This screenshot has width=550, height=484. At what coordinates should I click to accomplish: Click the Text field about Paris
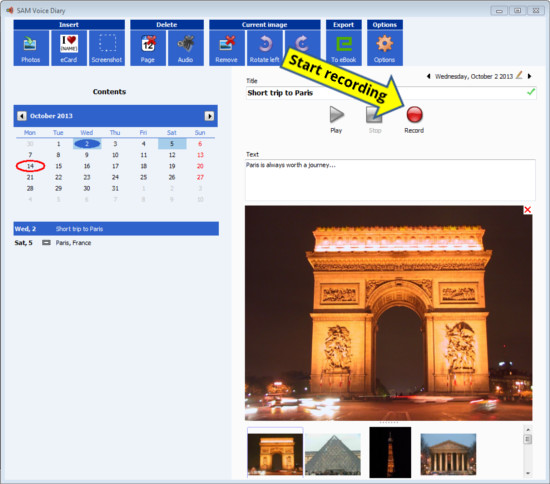pyautogui.click(x=390, y=180)
